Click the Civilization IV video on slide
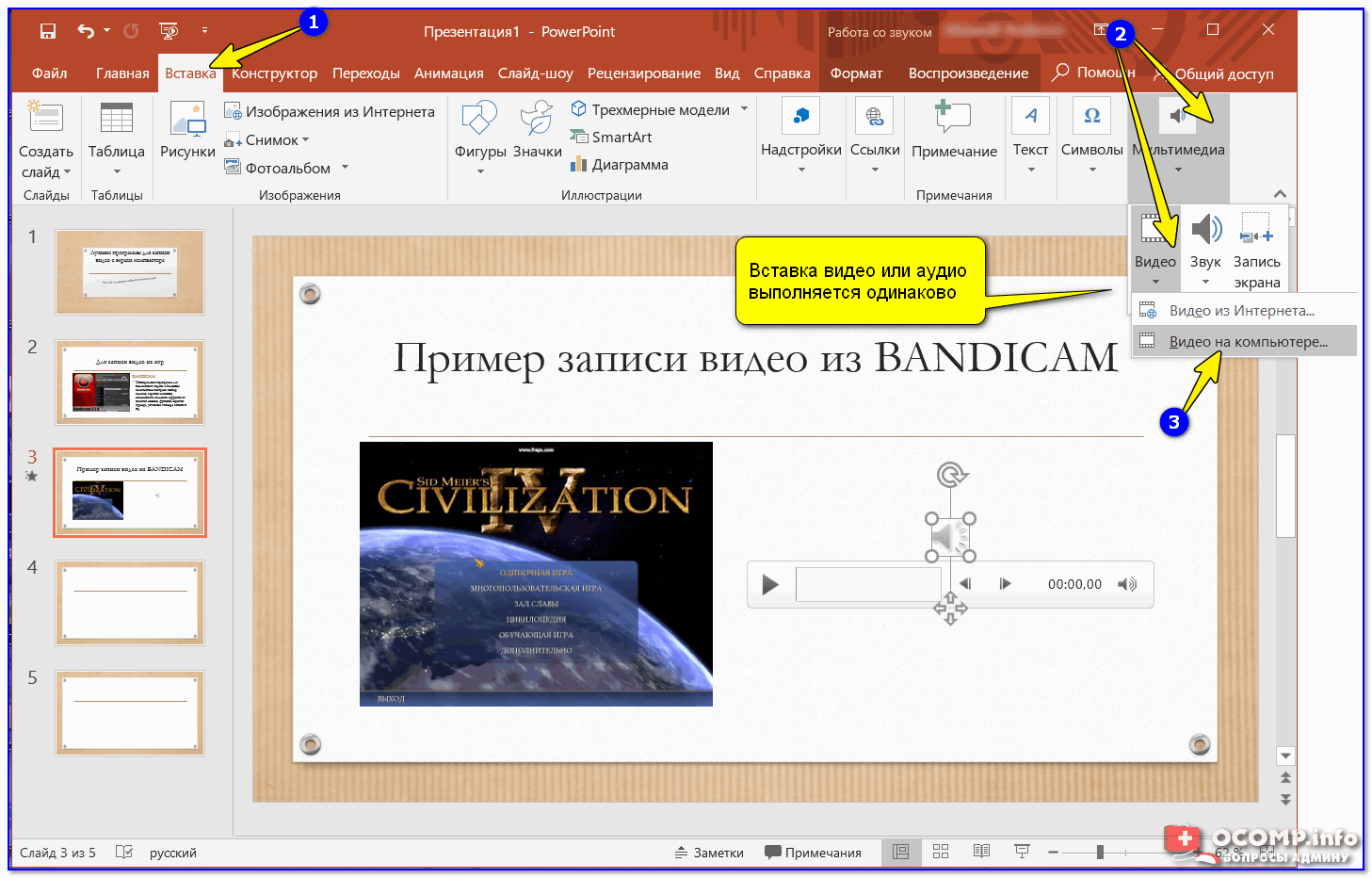The width and height of the screenshot is (1372, 878). pos(536,574)
